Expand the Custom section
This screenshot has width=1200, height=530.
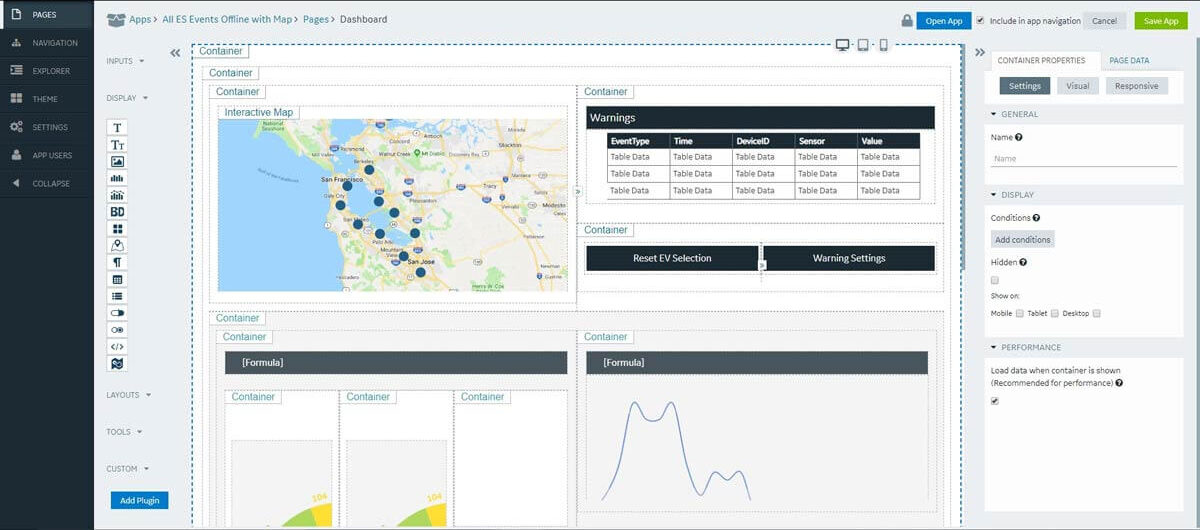(128, 468)
